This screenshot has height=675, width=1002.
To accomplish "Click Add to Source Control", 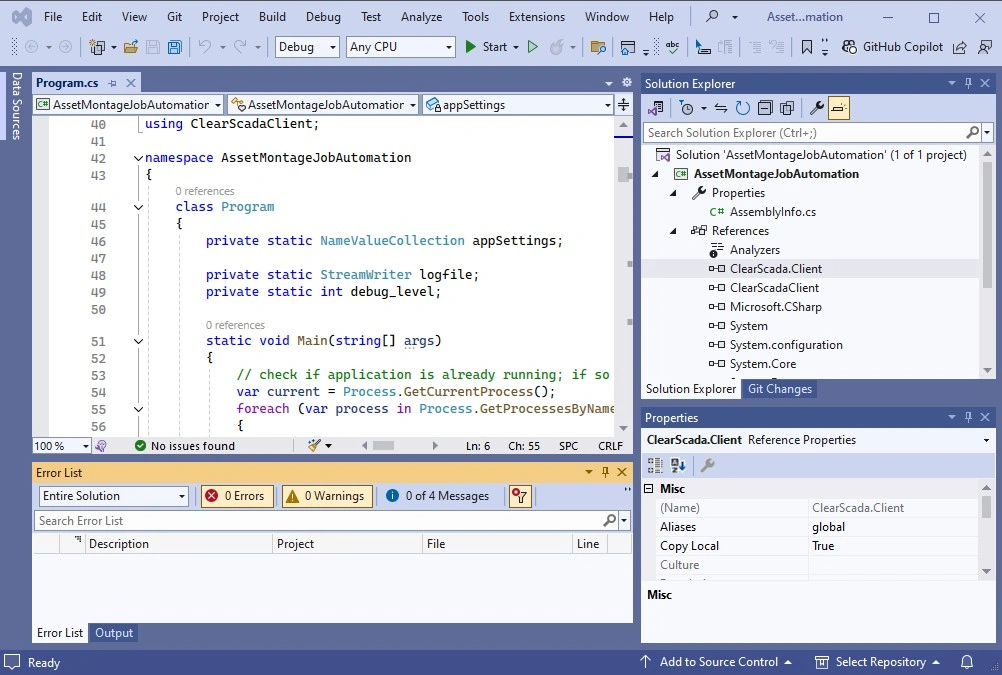I will (x=716, y=662).
